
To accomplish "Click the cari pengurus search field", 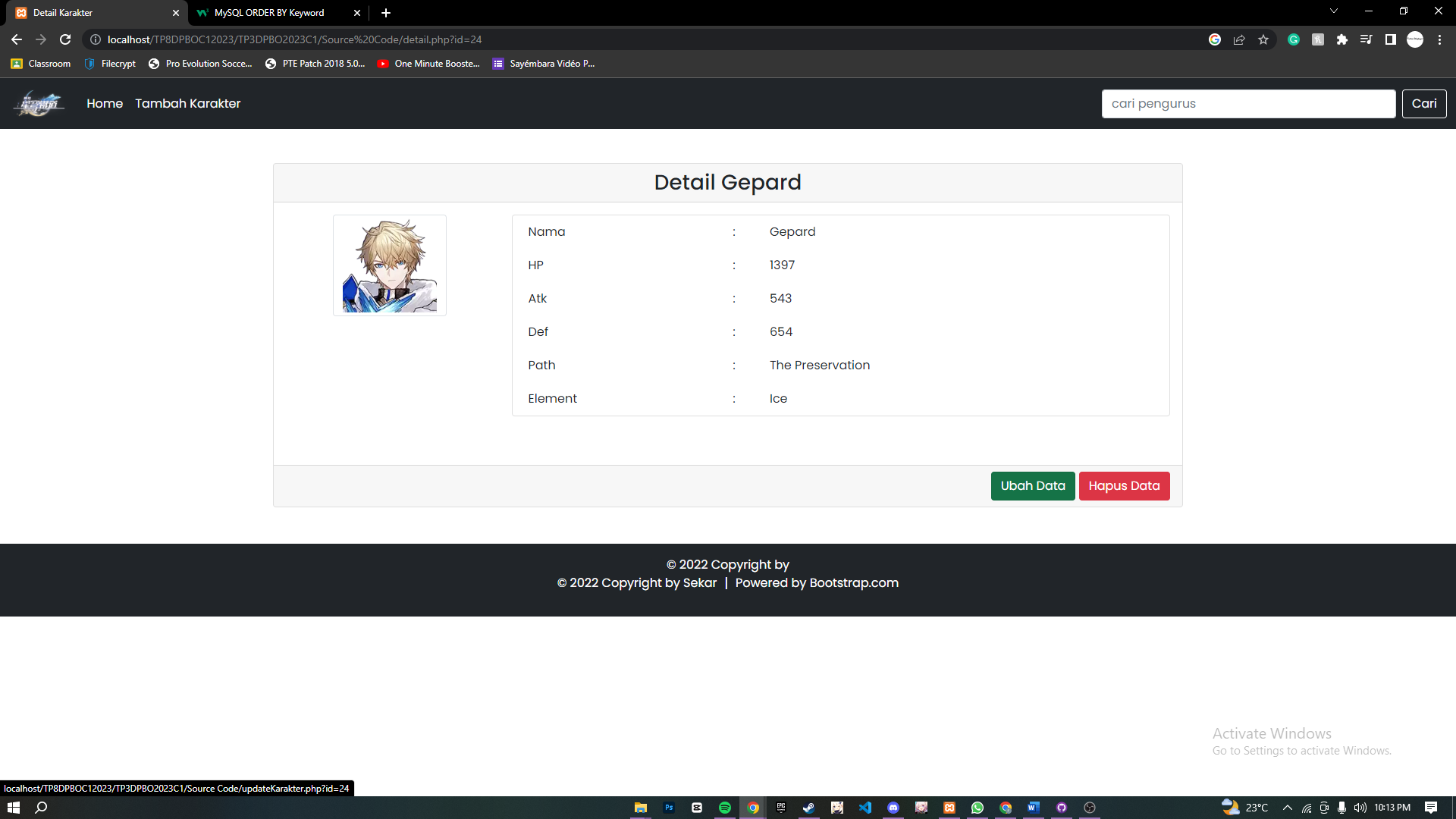I will (x=1248, y=104).
